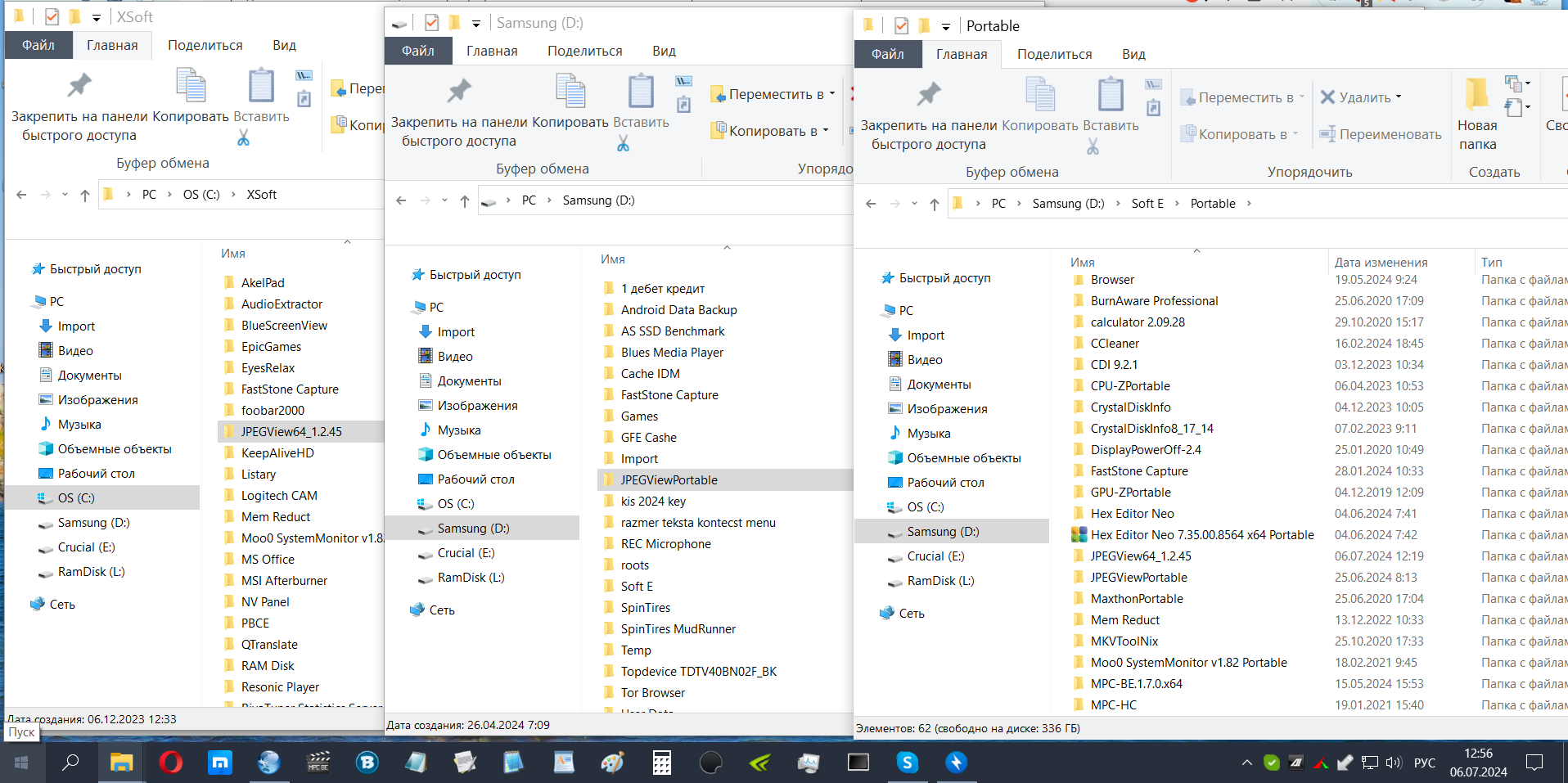Expand the chevron after Soft E in Portable address bar

pyautogui.click(x=1177, y=204)
